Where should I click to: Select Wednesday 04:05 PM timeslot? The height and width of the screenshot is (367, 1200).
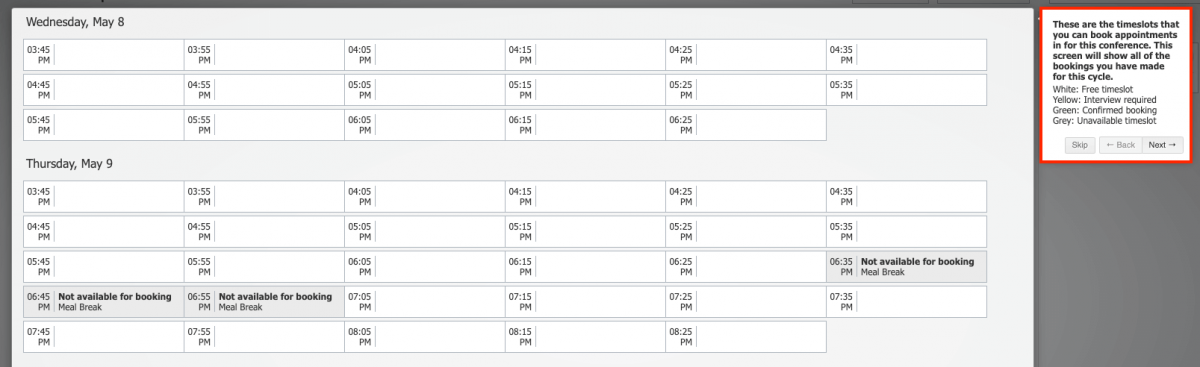425,55
